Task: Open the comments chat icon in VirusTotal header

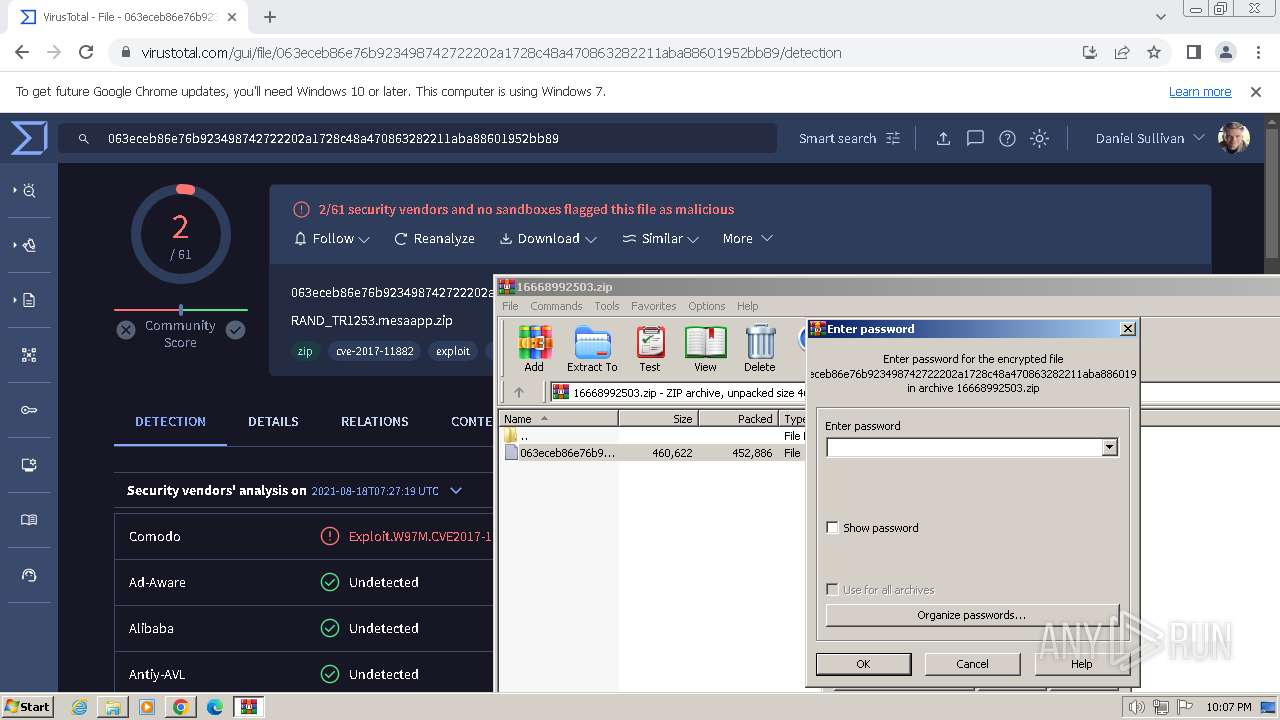Action: tap(975, 138)
